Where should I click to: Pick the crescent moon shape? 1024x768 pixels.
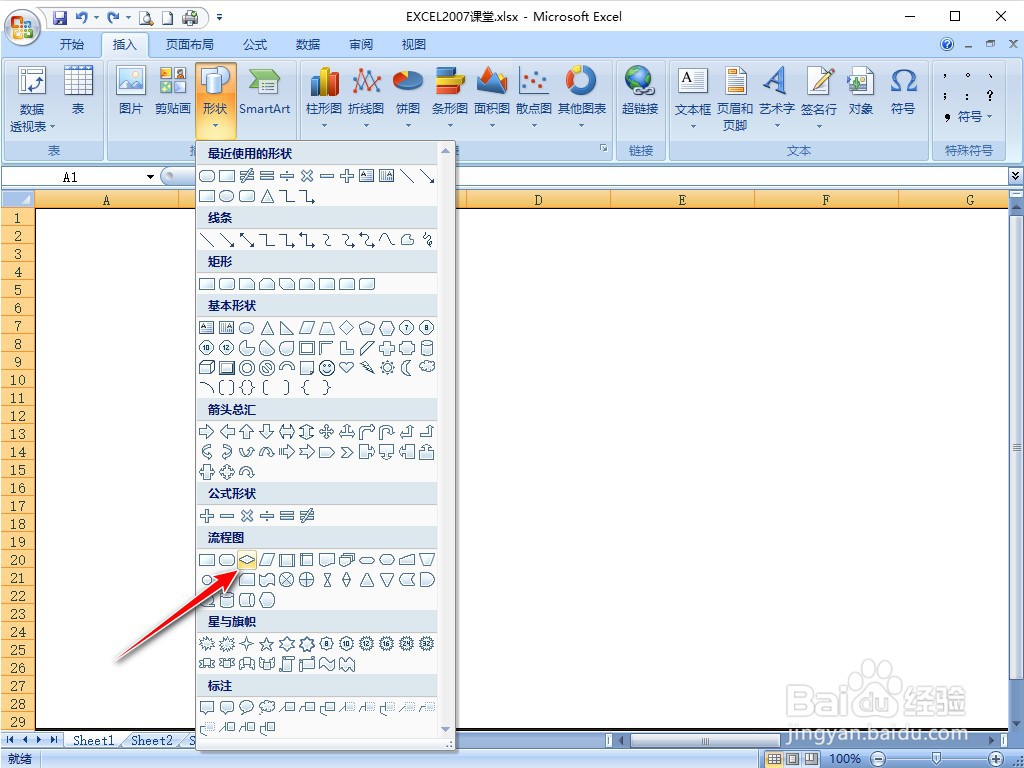tap(407, 368)
